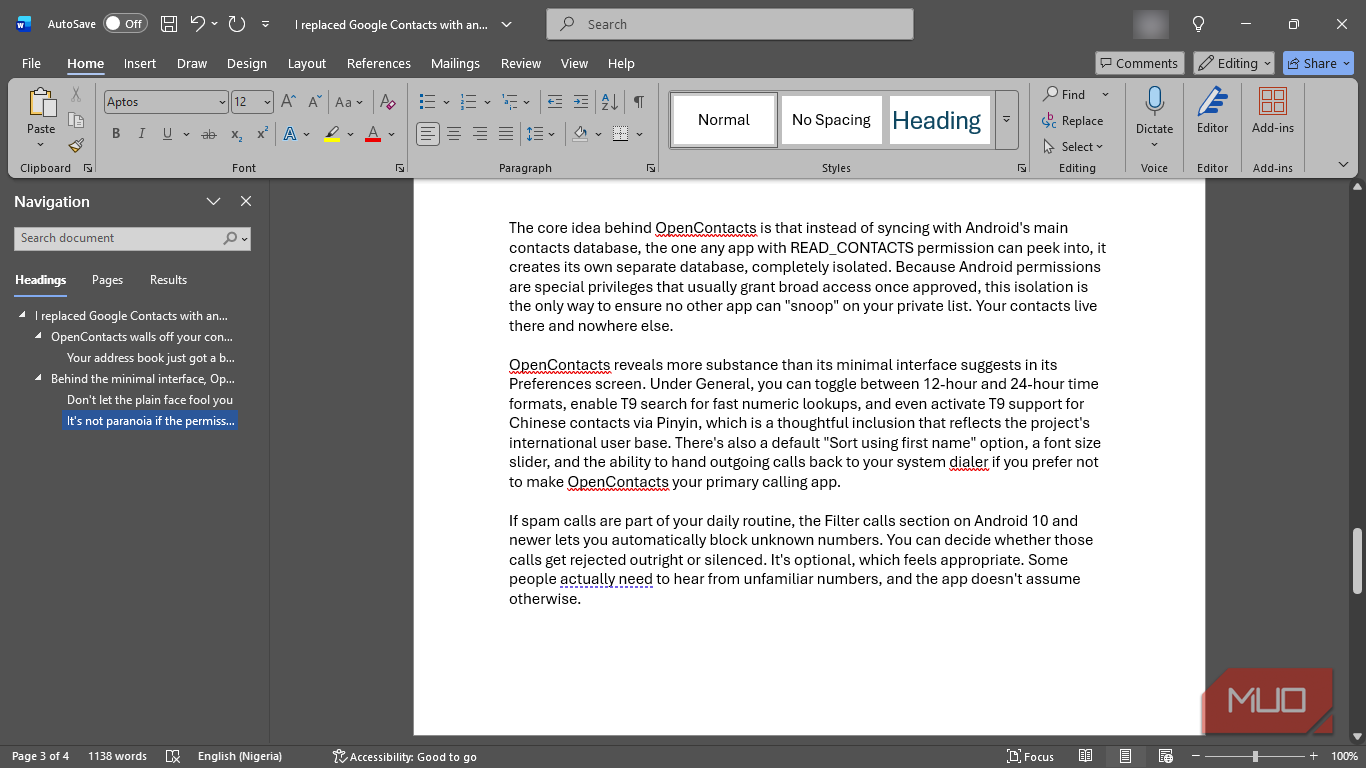Expand the Styles gallery More arrow
Viewport: 1366px width, 768px height.
(1007, 120)
